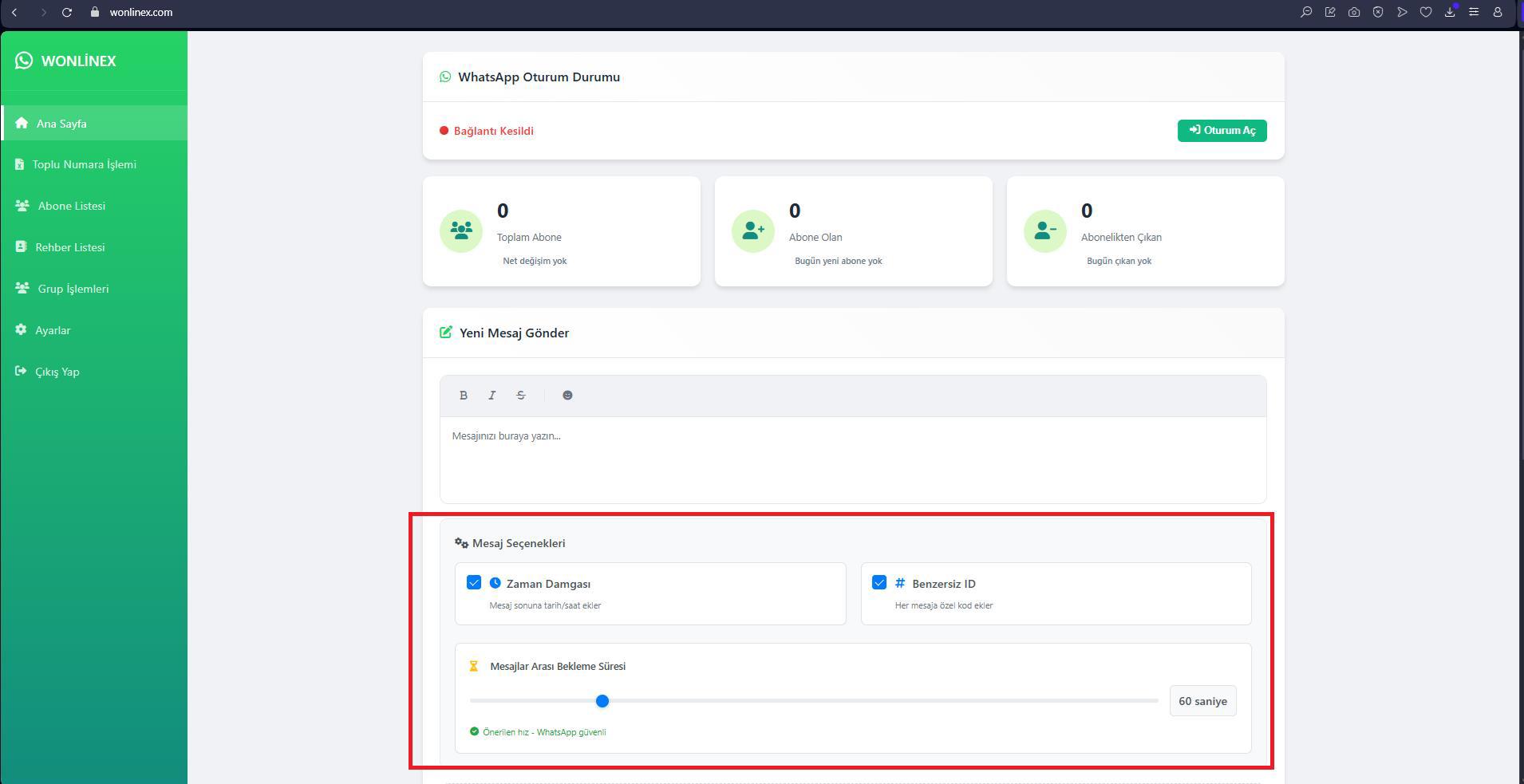The width and height of the screenshot is (1524, 784).
Task: Apply italic formatting in message editor
Action: point(492,396)
